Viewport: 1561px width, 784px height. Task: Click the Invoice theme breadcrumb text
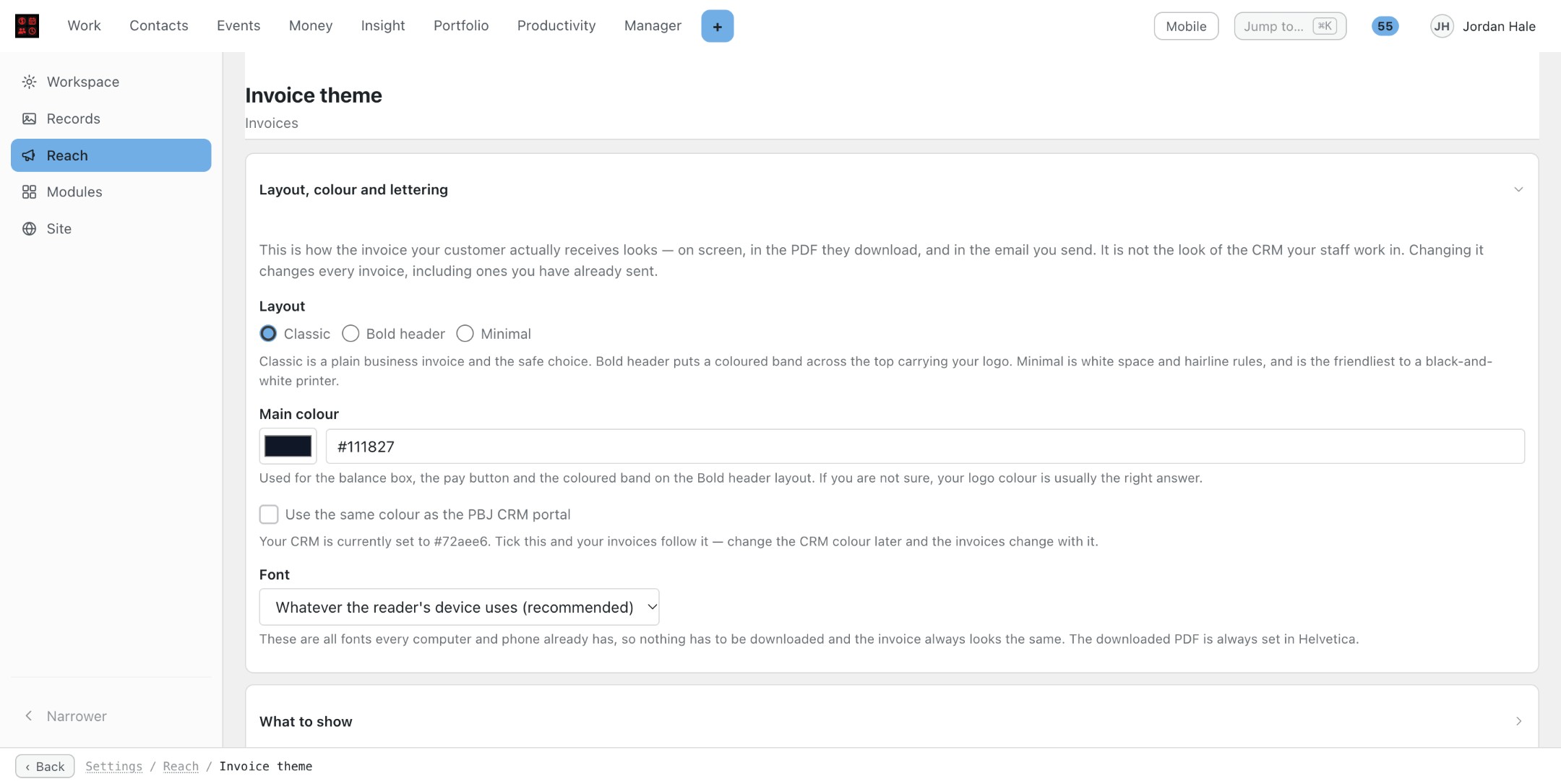point(266,766)
